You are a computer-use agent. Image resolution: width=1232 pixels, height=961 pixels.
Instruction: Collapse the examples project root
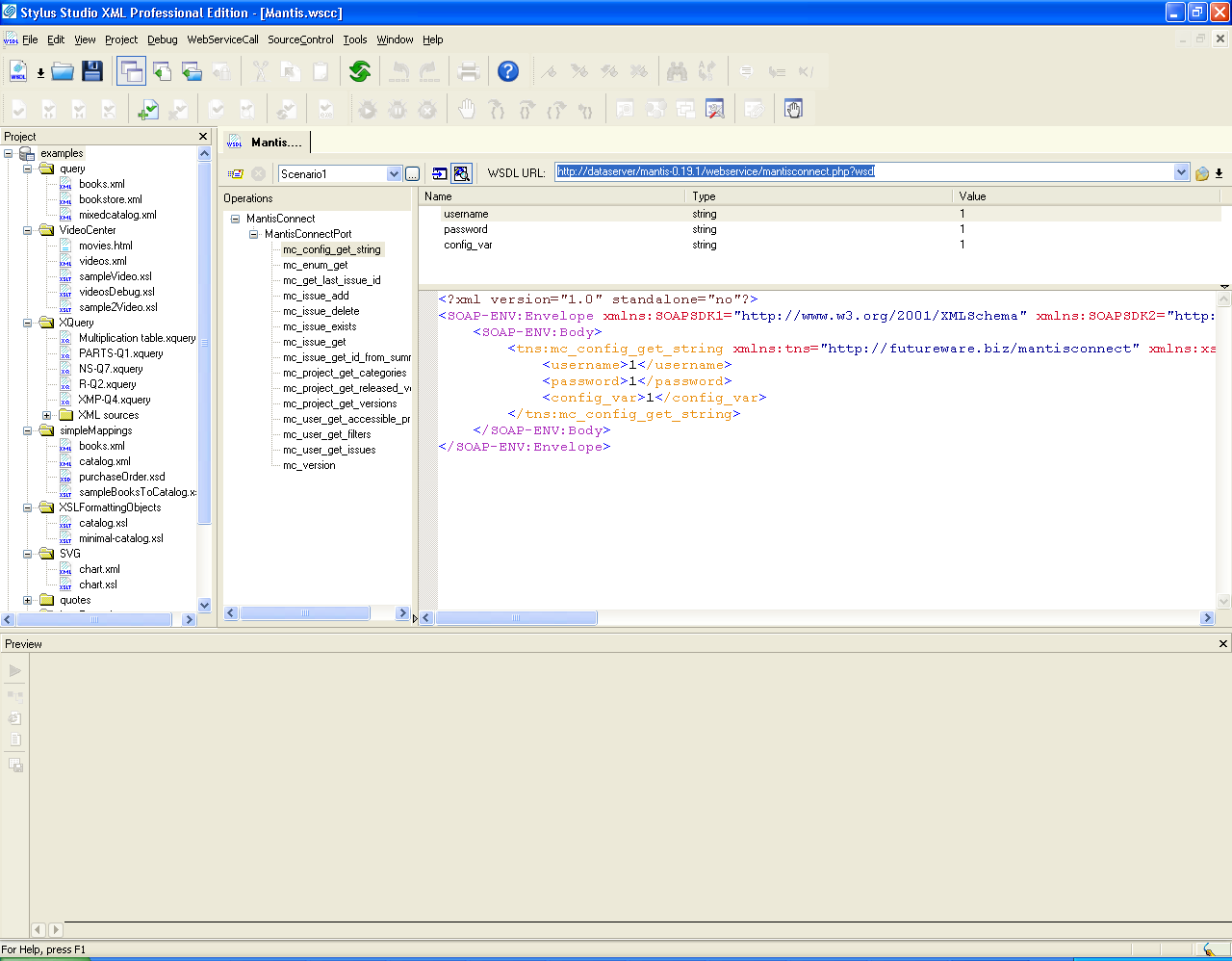pyautogui.click(x=9, y=153)
